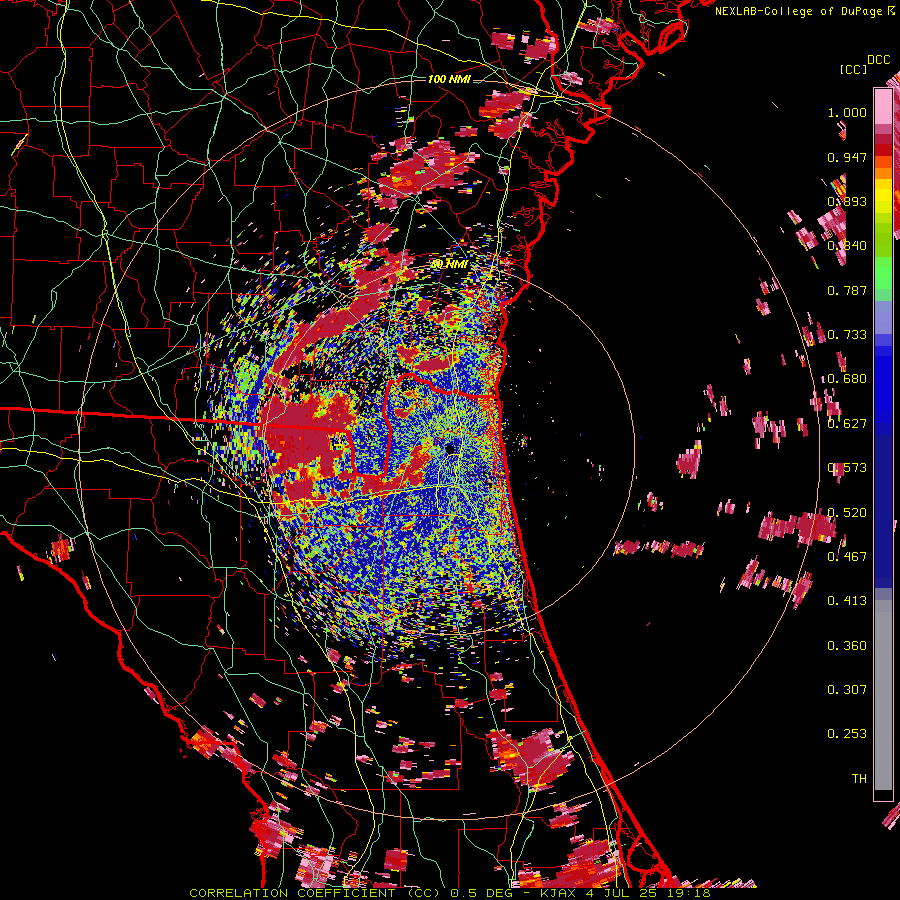Click the DCC label above the color scale
This screenshot has width=900, height=900.
click(x=878, y=60)
